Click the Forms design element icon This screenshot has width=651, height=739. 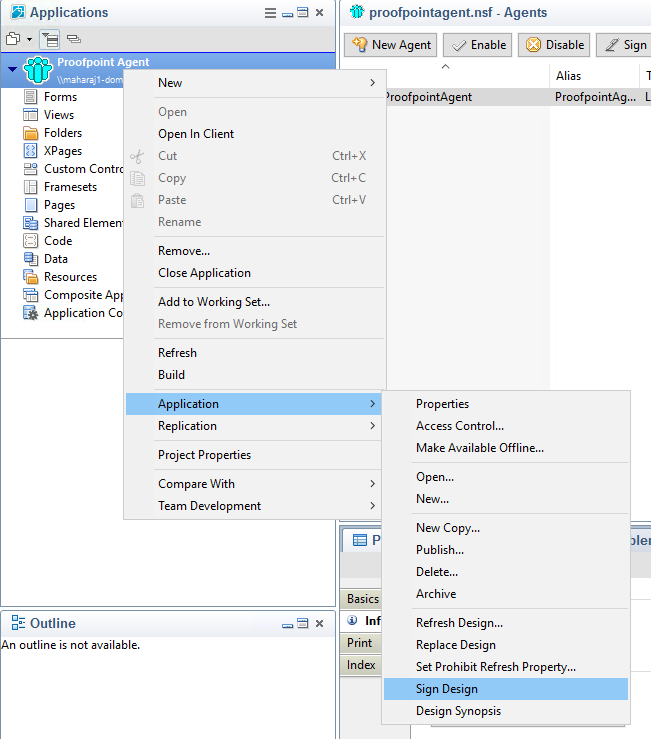pyautogui.click(x=30, y=97)
